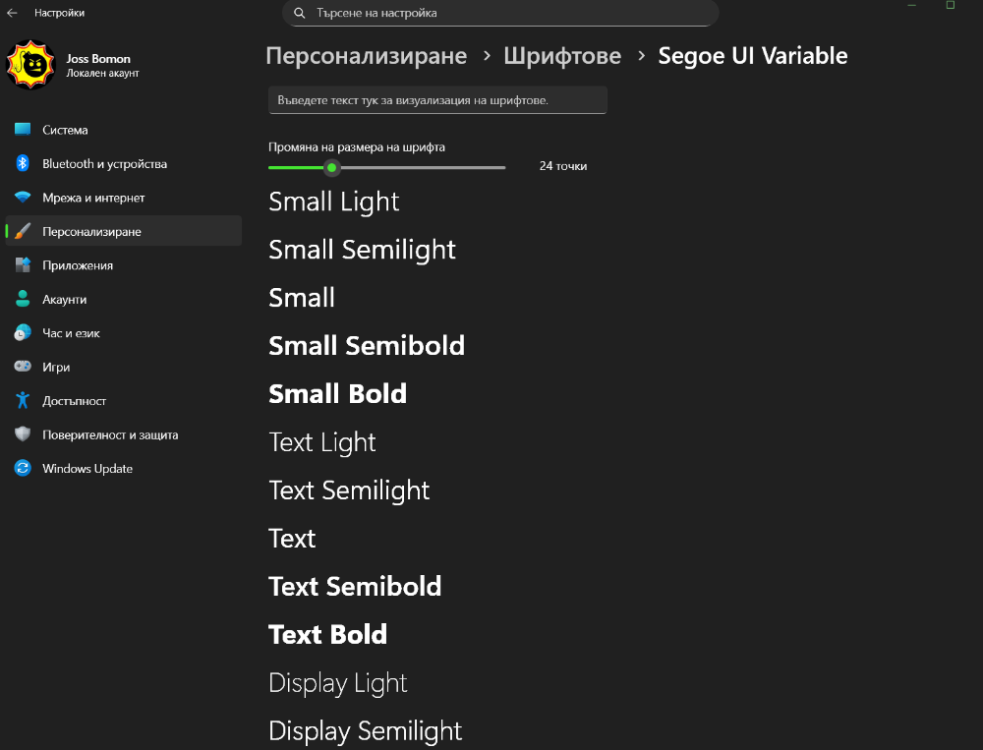This screenshot has height=750, width=983.
Task: Click the Система monitor icon
Action: pos(23,129)
